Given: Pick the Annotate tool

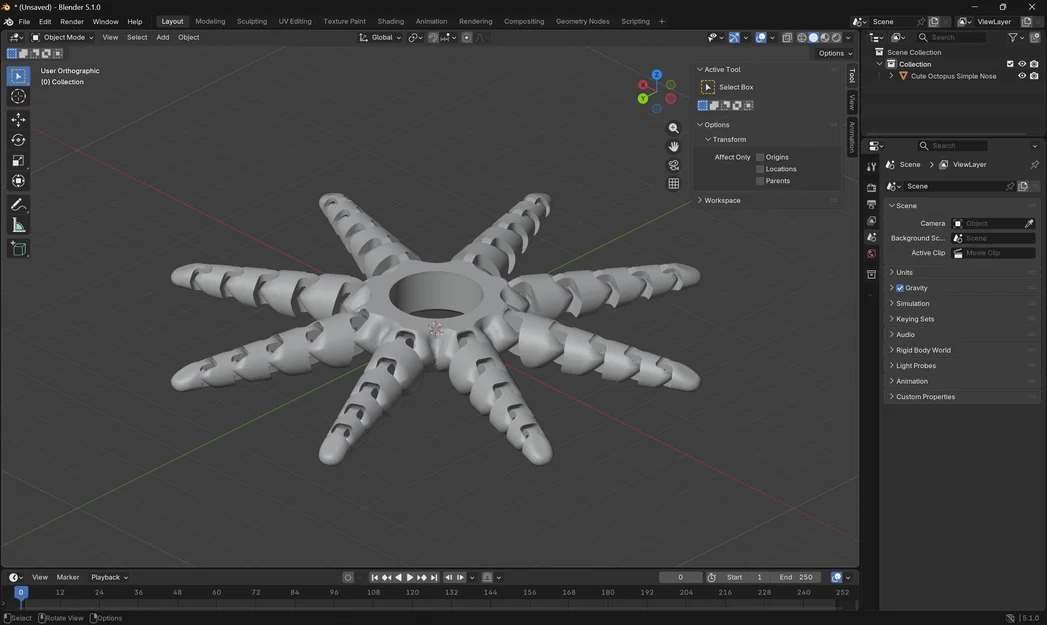Looking at the screenshot, I should click(x=17, y=204).
